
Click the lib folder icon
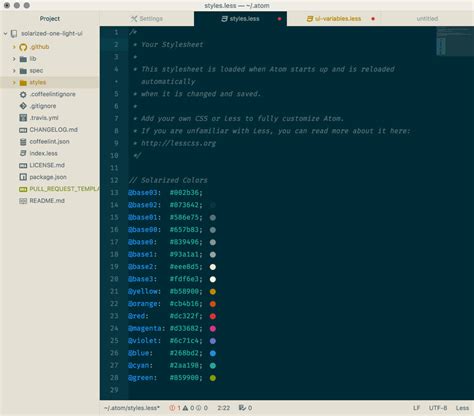tap(23, 59)
